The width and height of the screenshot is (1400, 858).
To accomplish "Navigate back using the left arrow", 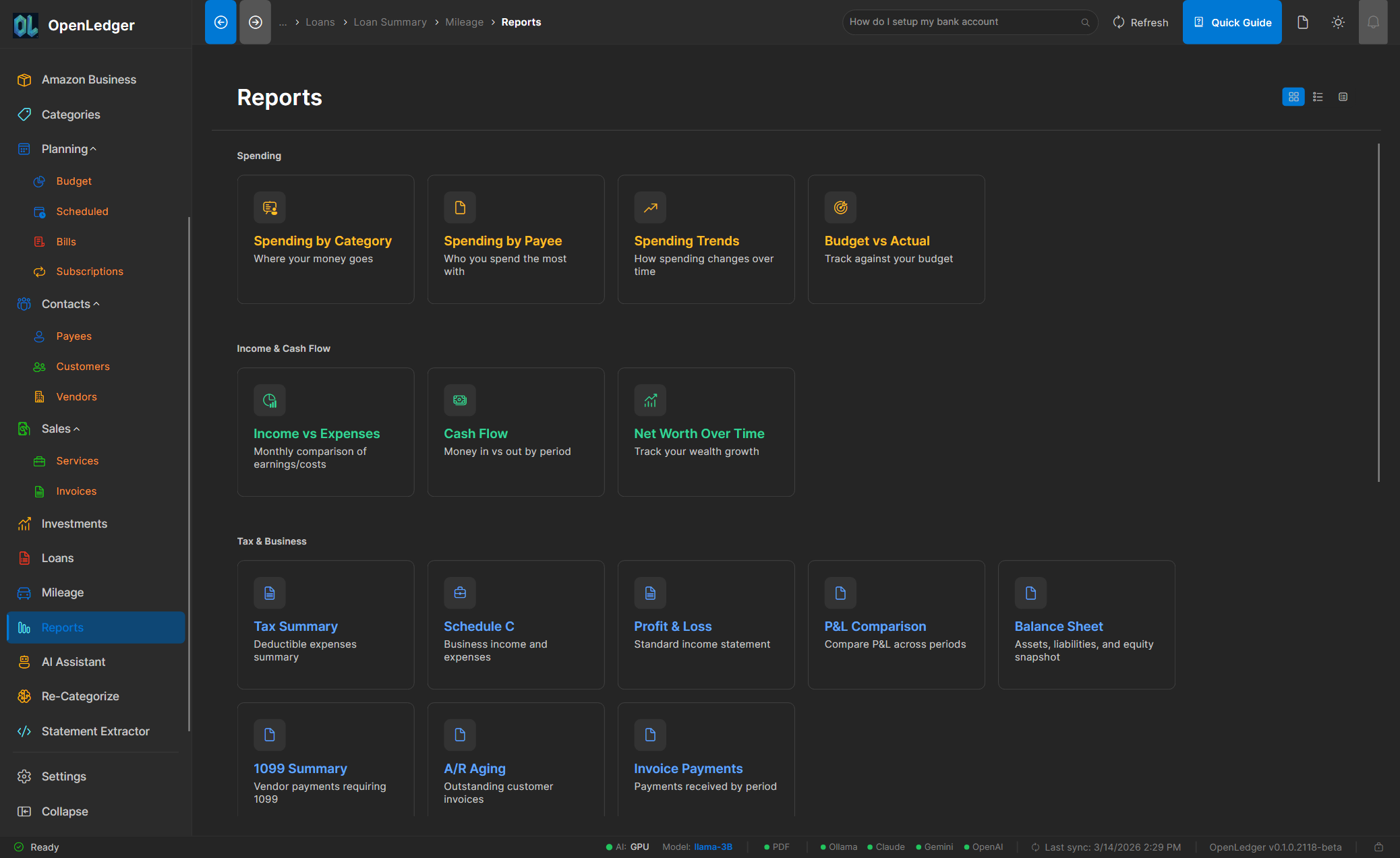I will [x=220, y=22].
